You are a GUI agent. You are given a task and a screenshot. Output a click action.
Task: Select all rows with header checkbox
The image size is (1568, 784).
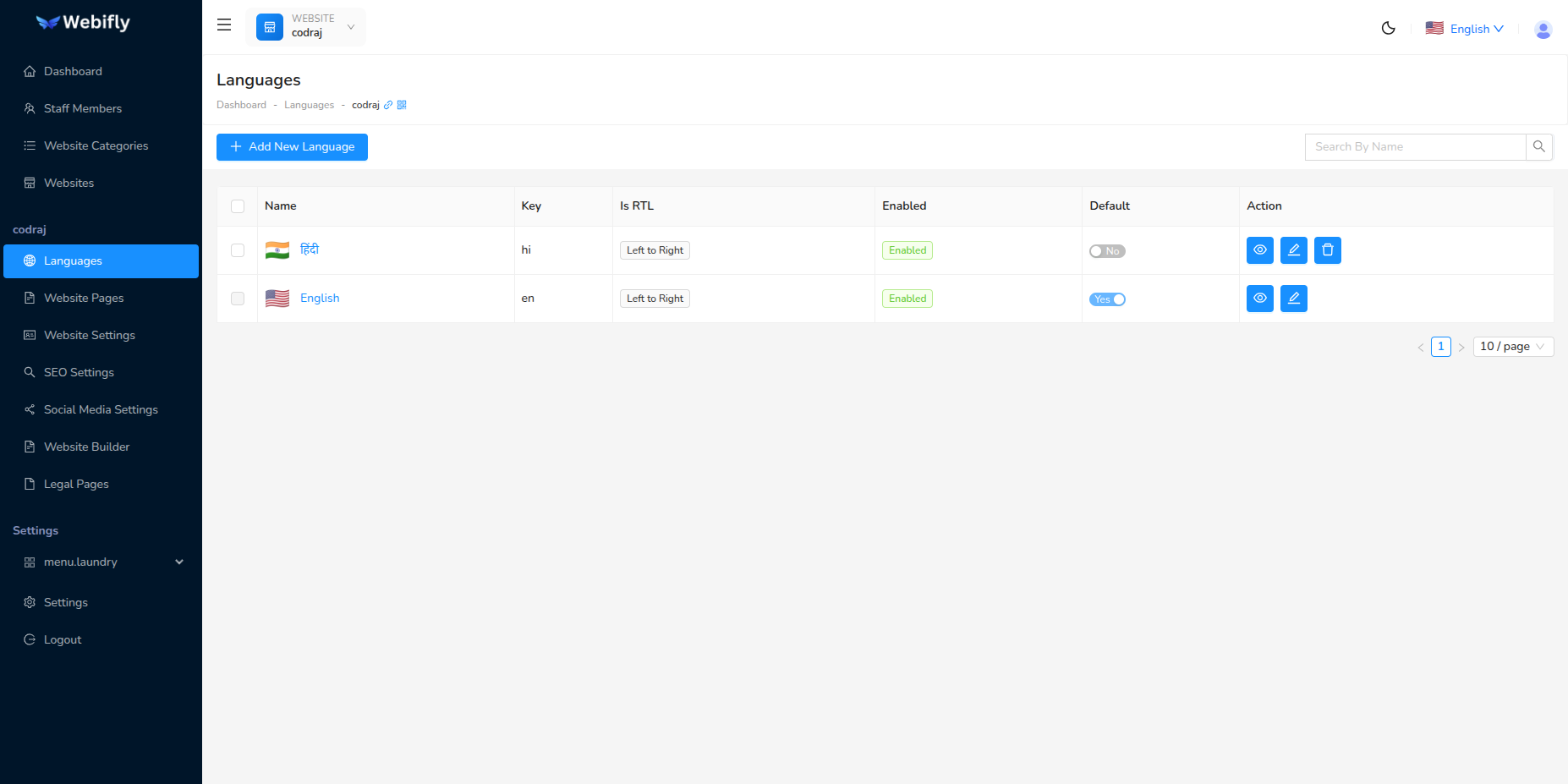click(x=238, y=206)
